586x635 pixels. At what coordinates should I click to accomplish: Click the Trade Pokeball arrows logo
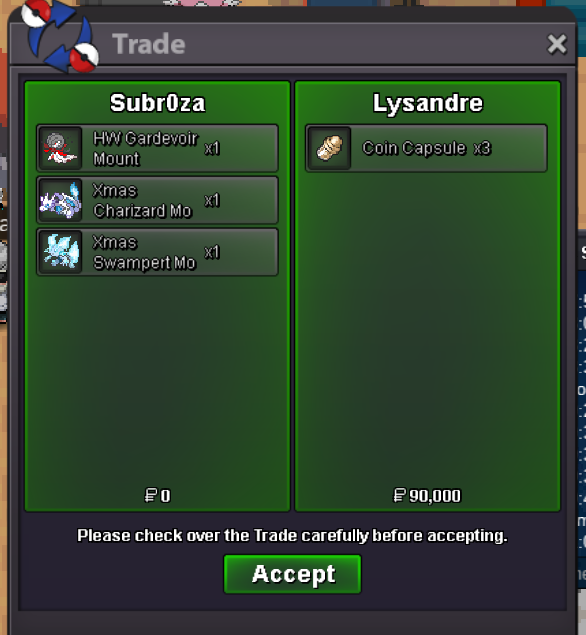[x=60, y=36]
